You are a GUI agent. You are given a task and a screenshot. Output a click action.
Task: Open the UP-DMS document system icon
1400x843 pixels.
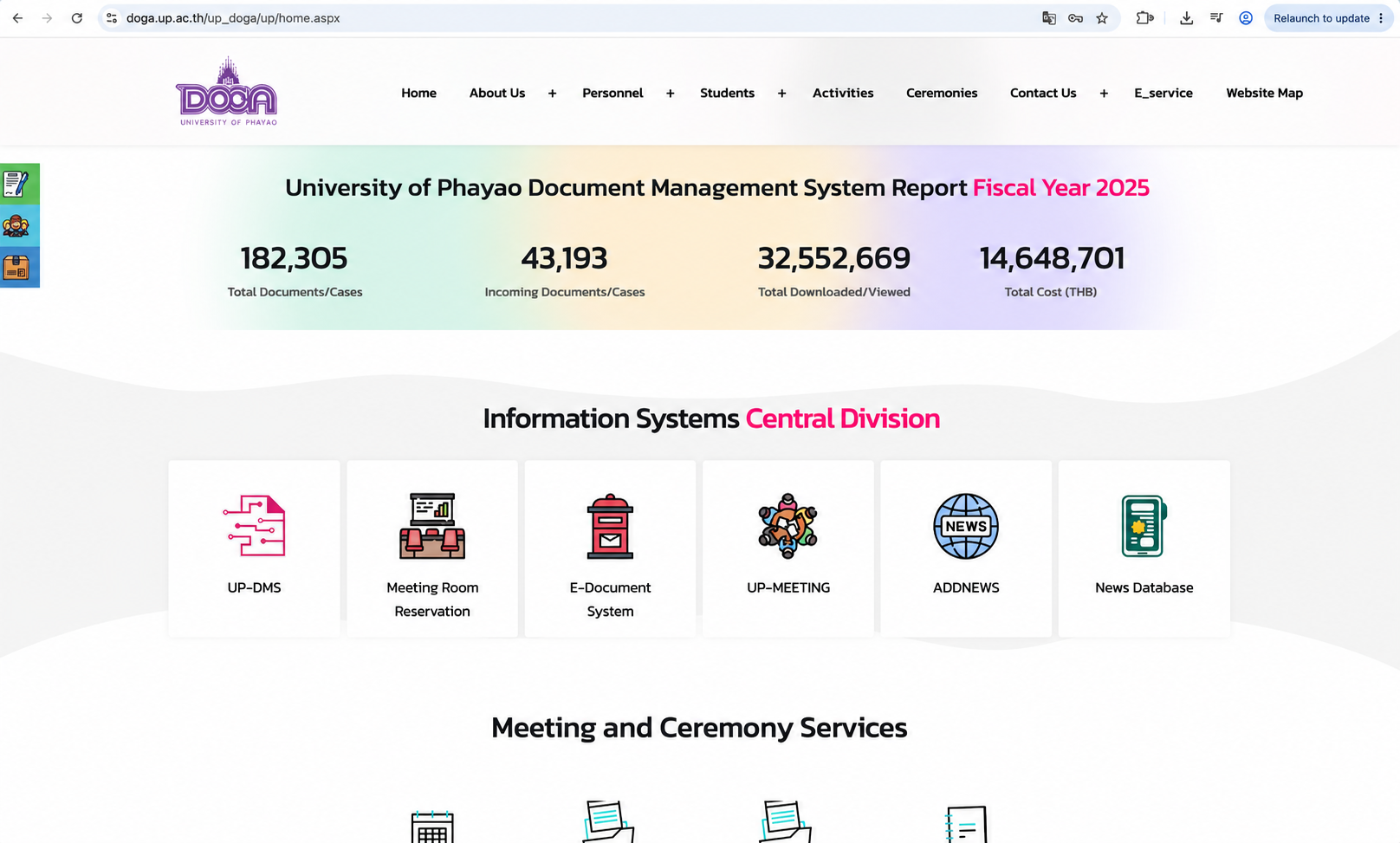tap(254, 525)
